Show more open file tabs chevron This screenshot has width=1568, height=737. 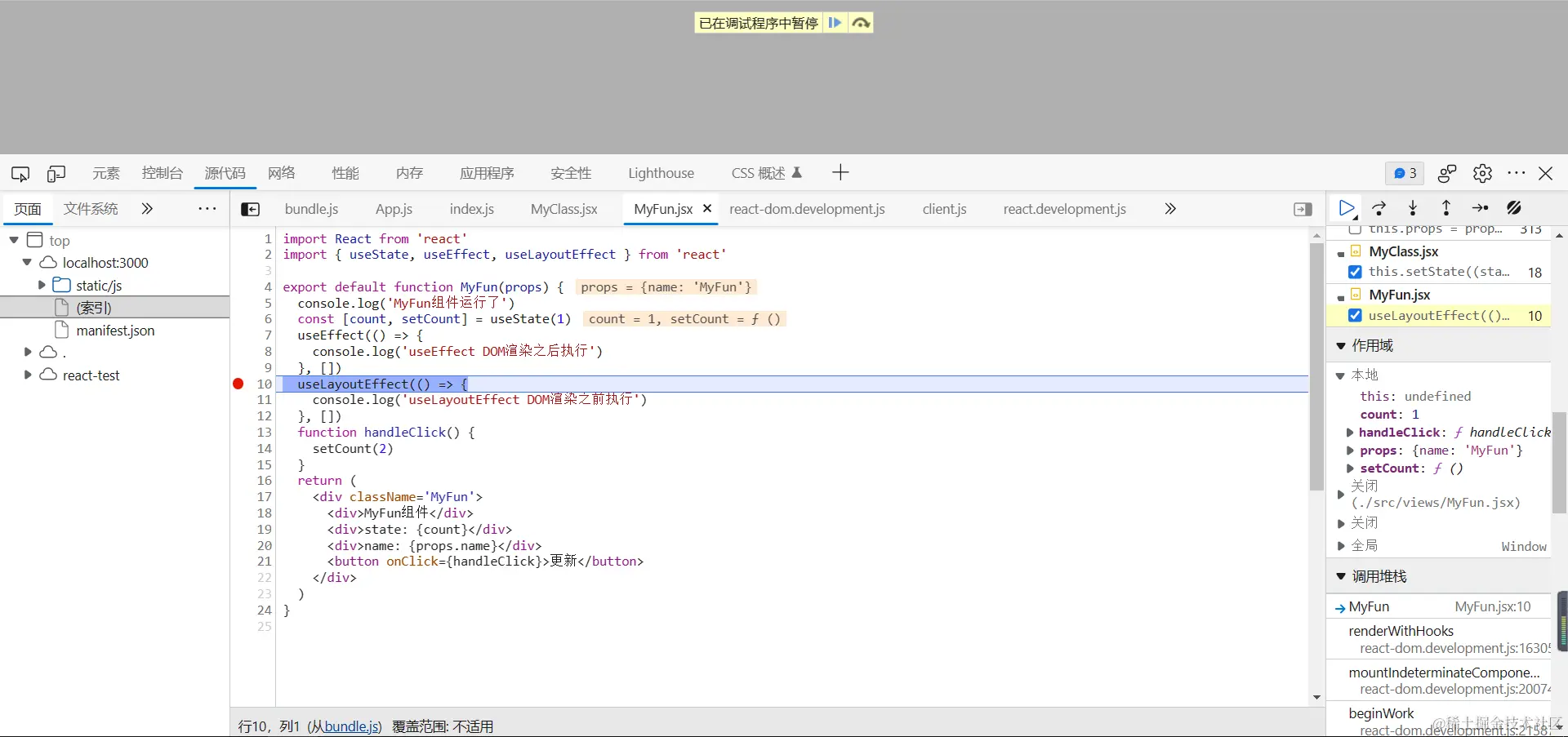tap(1170, 209)
